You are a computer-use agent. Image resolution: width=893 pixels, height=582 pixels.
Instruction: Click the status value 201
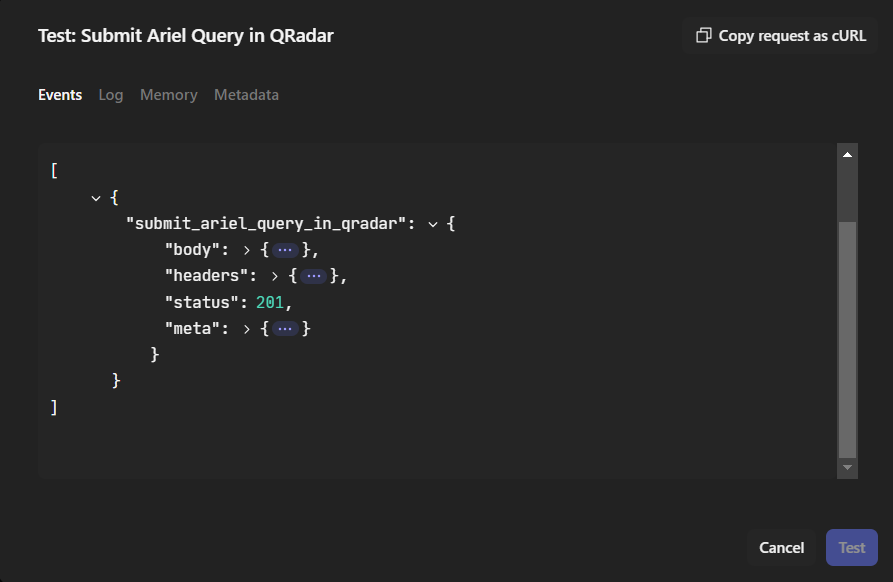pos(270,302)
